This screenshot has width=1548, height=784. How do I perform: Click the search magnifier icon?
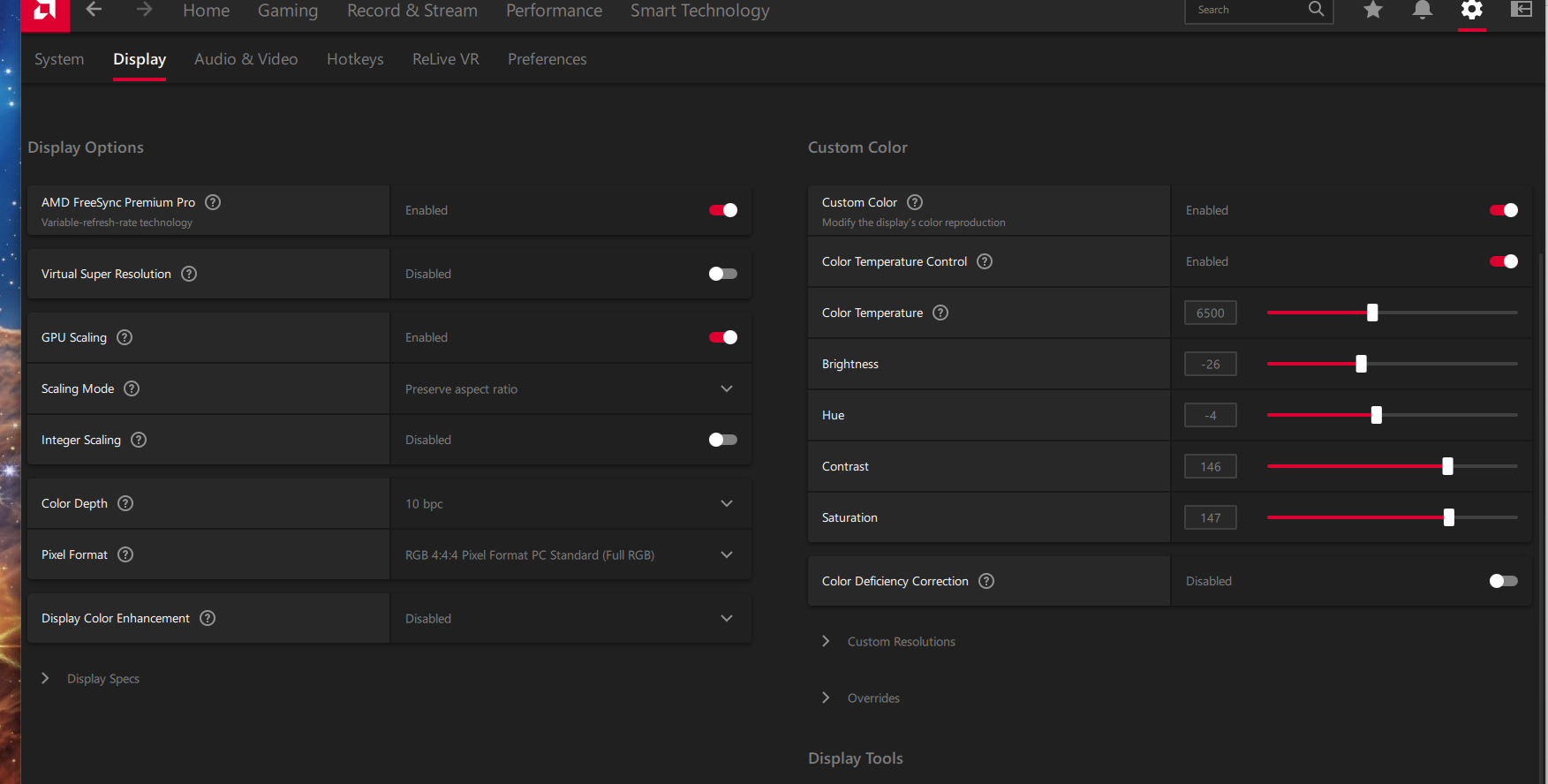tap(1316, 9)
